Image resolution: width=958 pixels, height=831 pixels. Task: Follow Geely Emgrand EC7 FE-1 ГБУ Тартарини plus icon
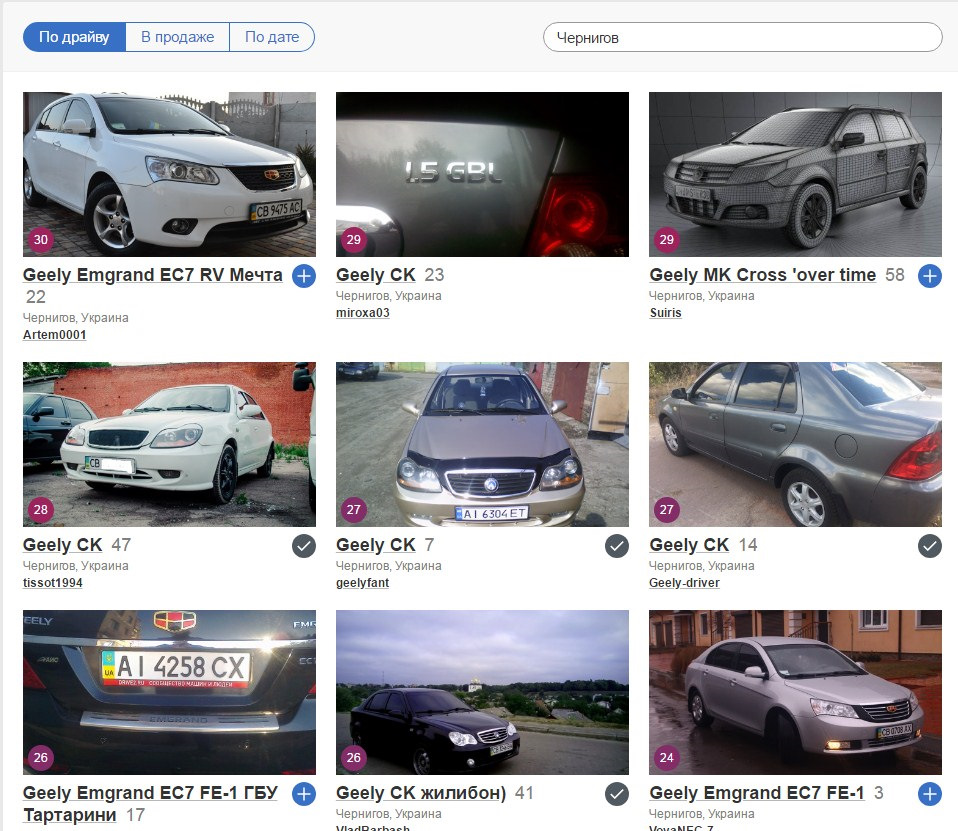pos(304,794)
